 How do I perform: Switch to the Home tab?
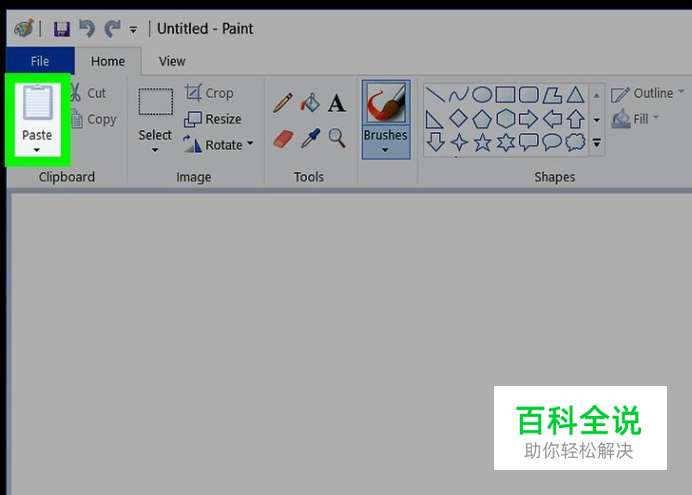(108, 61)
